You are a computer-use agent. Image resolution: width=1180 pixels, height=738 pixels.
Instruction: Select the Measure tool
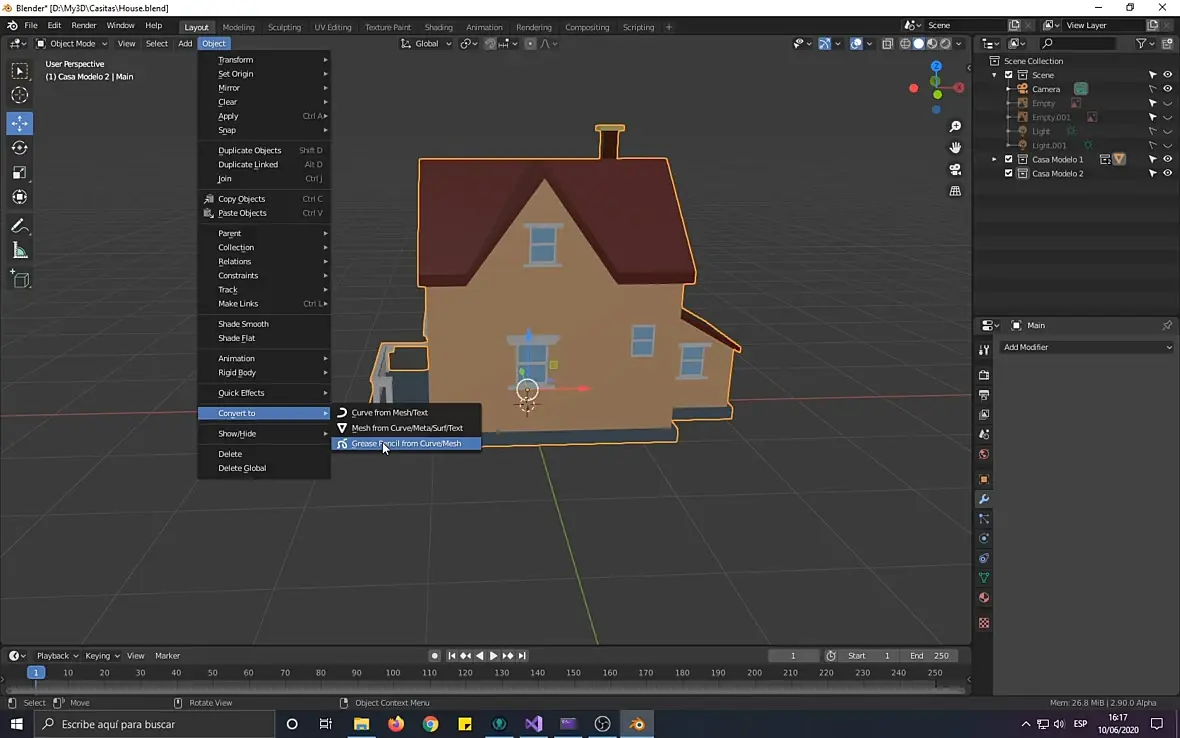[20, 251]
